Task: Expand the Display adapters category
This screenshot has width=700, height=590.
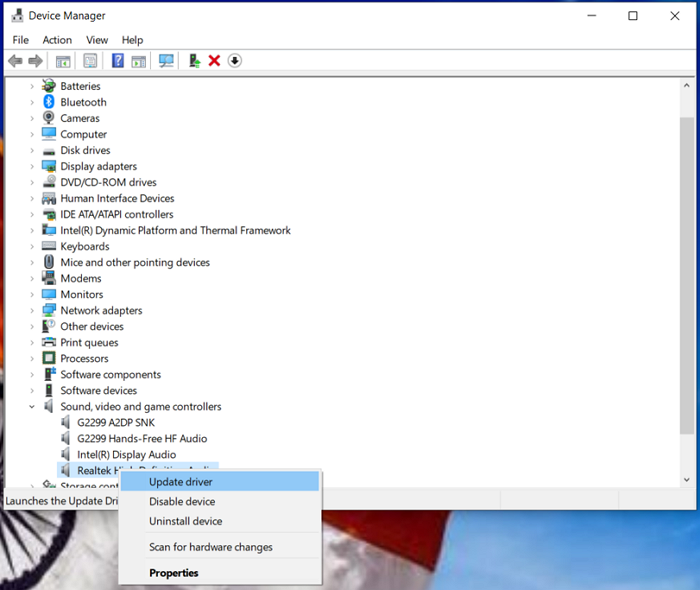Action: (x=32, y=167)
